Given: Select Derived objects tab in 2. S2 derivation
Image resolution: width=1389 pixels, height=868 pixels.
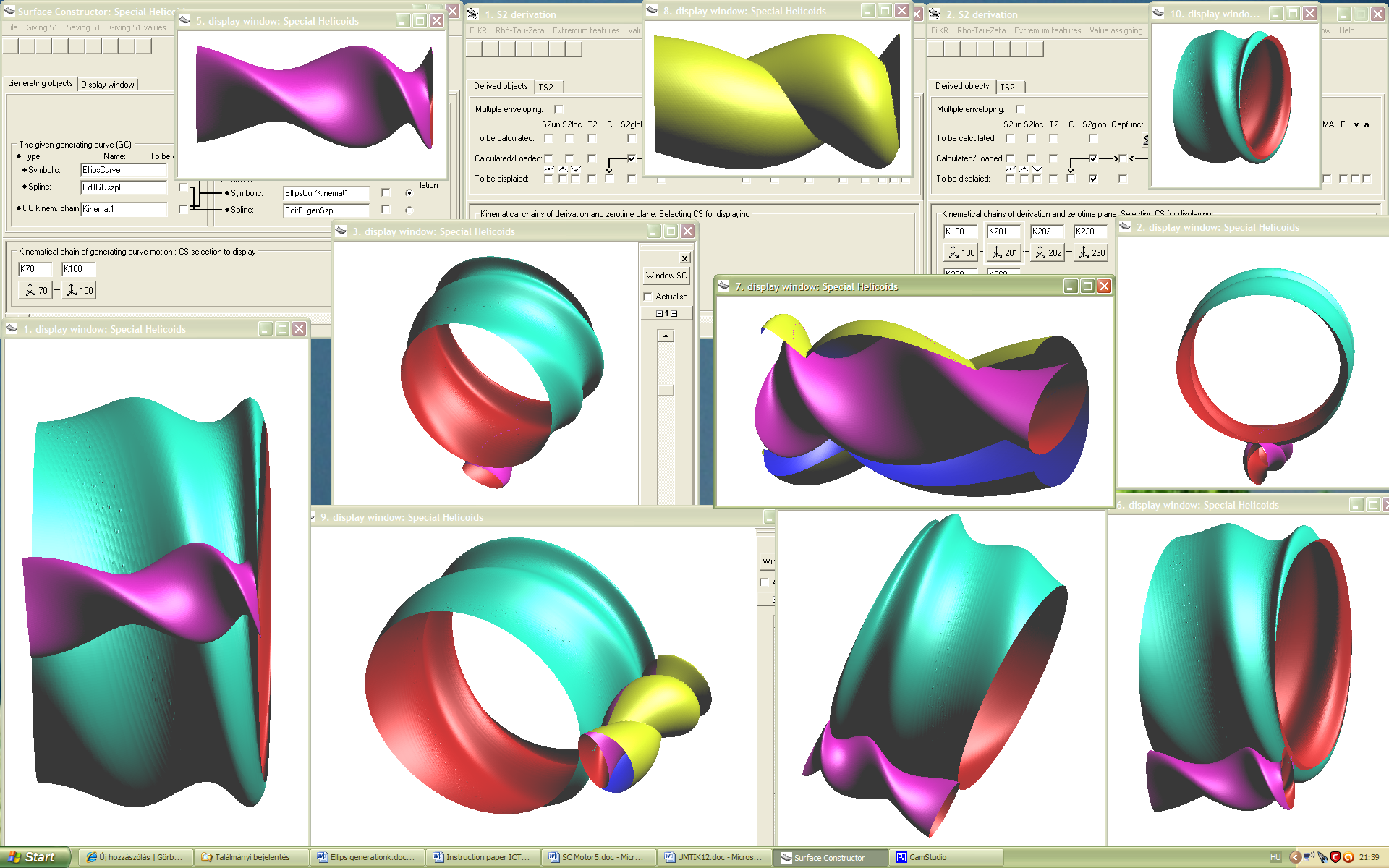Looking at the screenshot, I should point(961,86).
